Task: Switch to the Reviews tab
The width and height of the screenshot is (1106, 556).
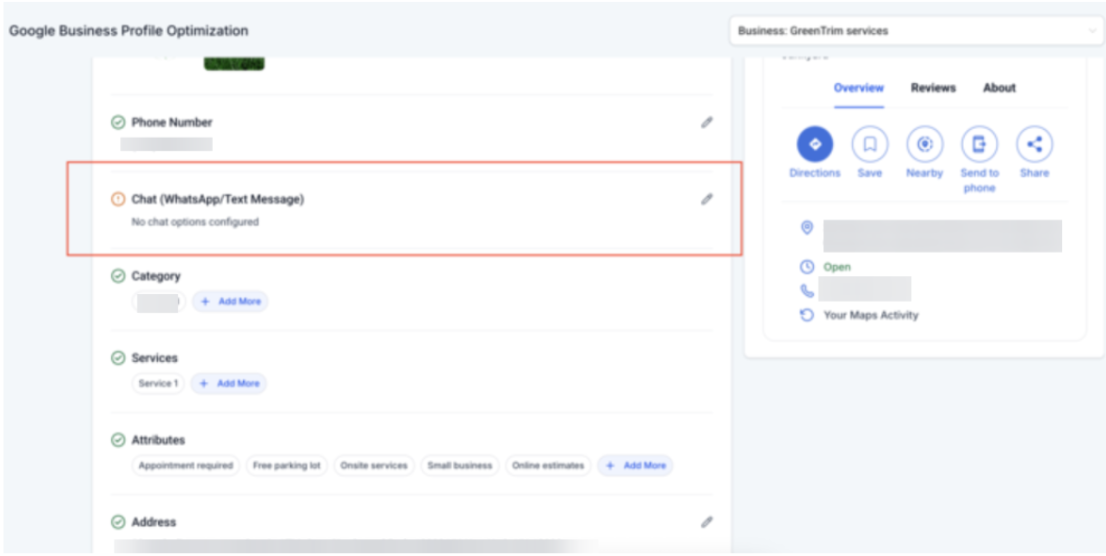Action: coord(933,88)
